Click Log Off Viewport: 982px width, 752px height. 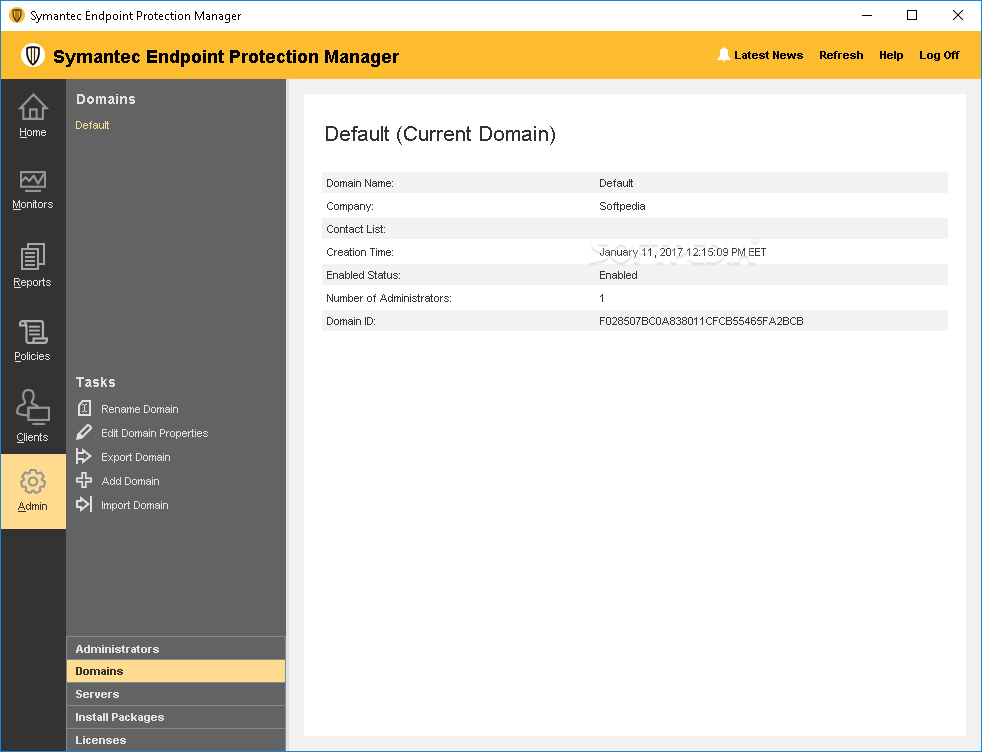939,55
